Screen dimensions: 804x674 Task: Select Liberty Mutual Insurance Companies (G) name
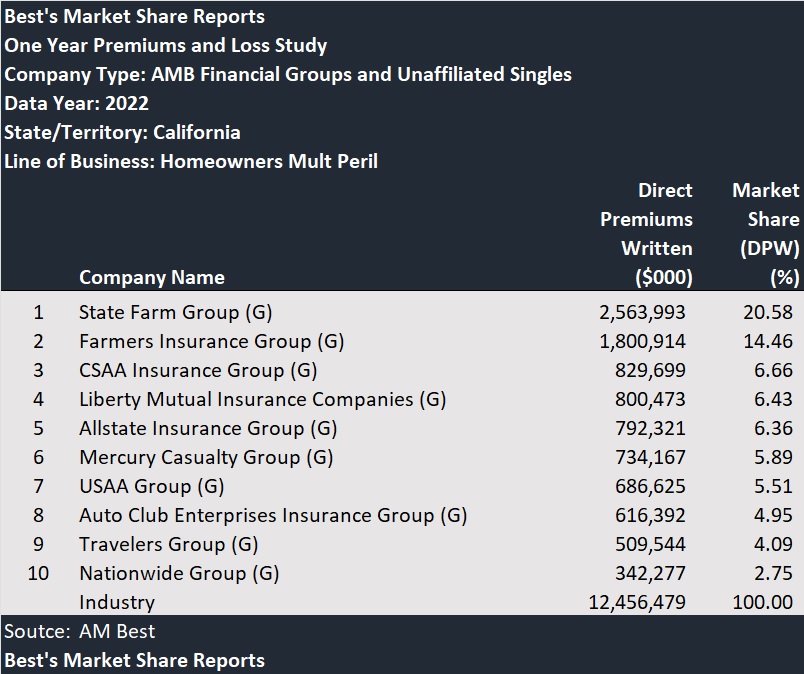262,399
